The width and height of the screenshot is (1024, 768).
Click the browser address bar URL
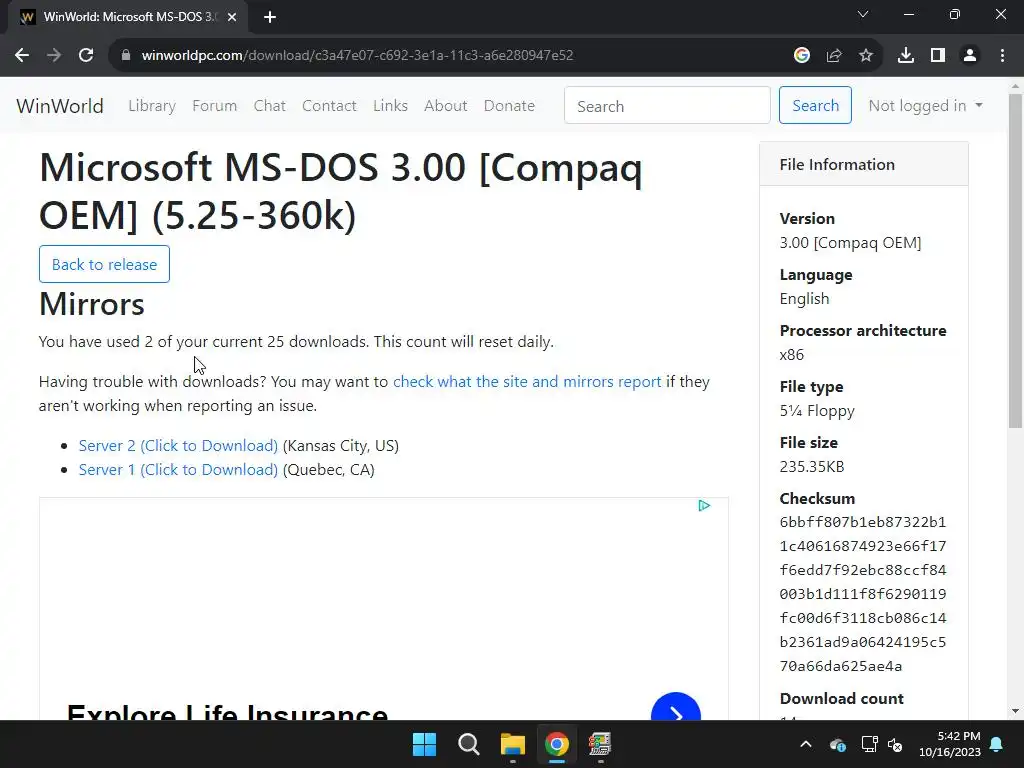pos(357,56)
